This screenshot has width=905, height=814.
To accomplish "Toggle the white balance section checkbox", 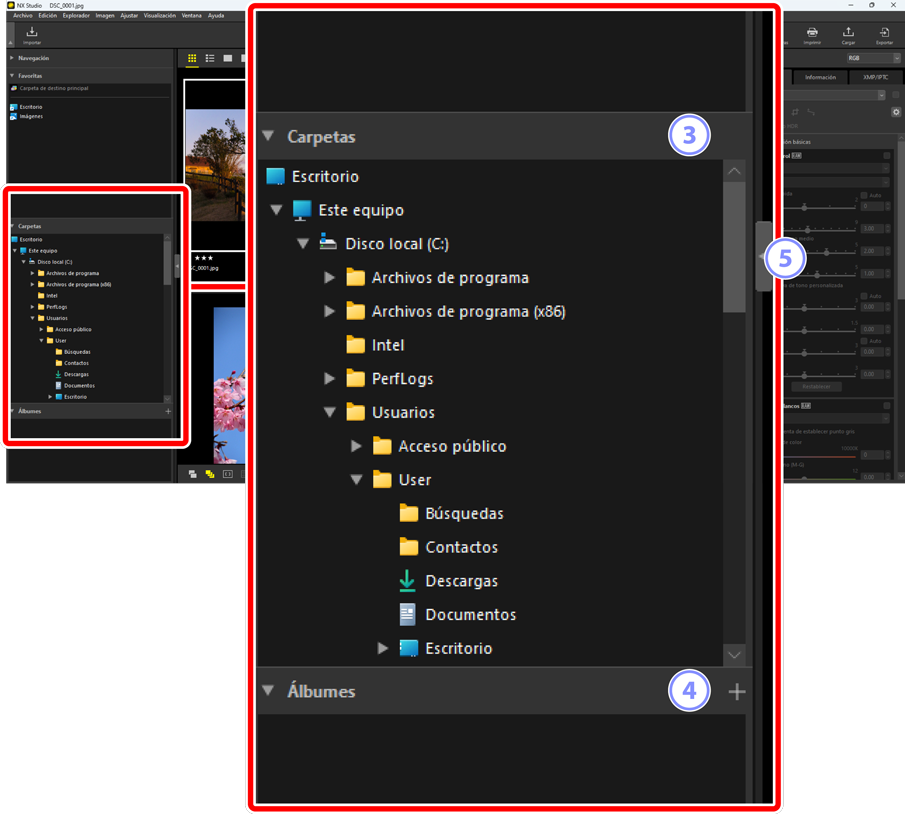I will (887, 406).
